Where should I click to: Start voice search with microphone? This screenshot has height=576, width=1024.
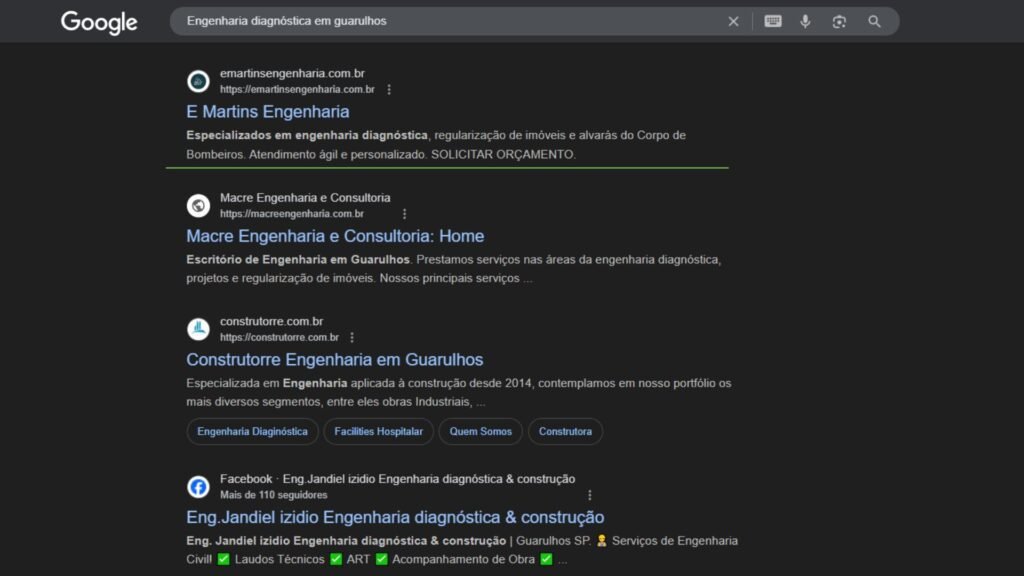805,21
